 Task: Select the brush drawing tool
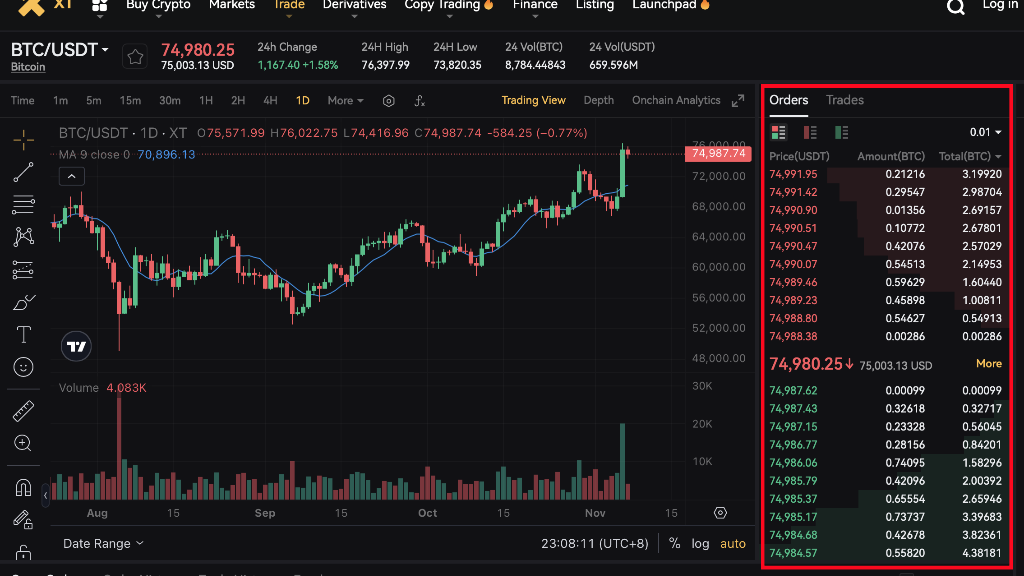point(24,302)
